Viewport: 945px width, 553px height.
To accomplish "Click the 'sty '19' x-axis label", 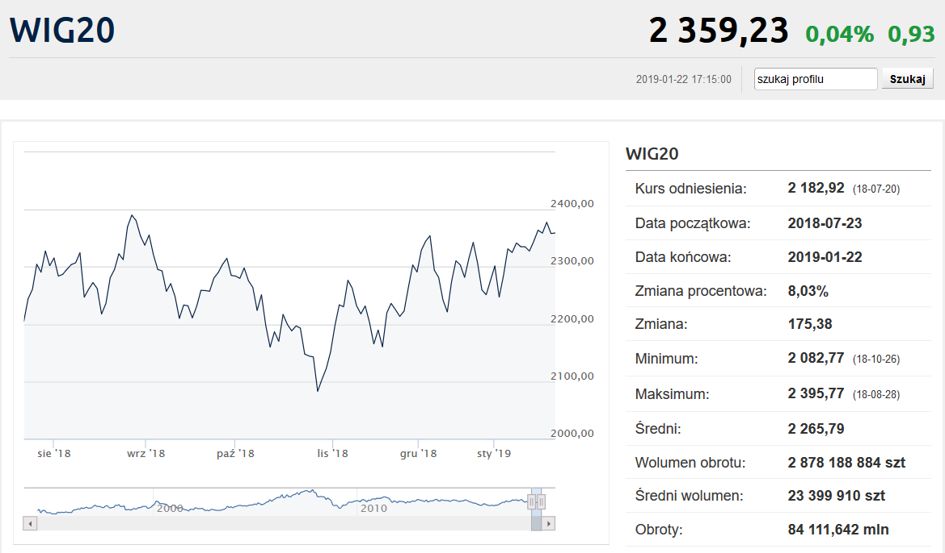I will pos(494,454).
